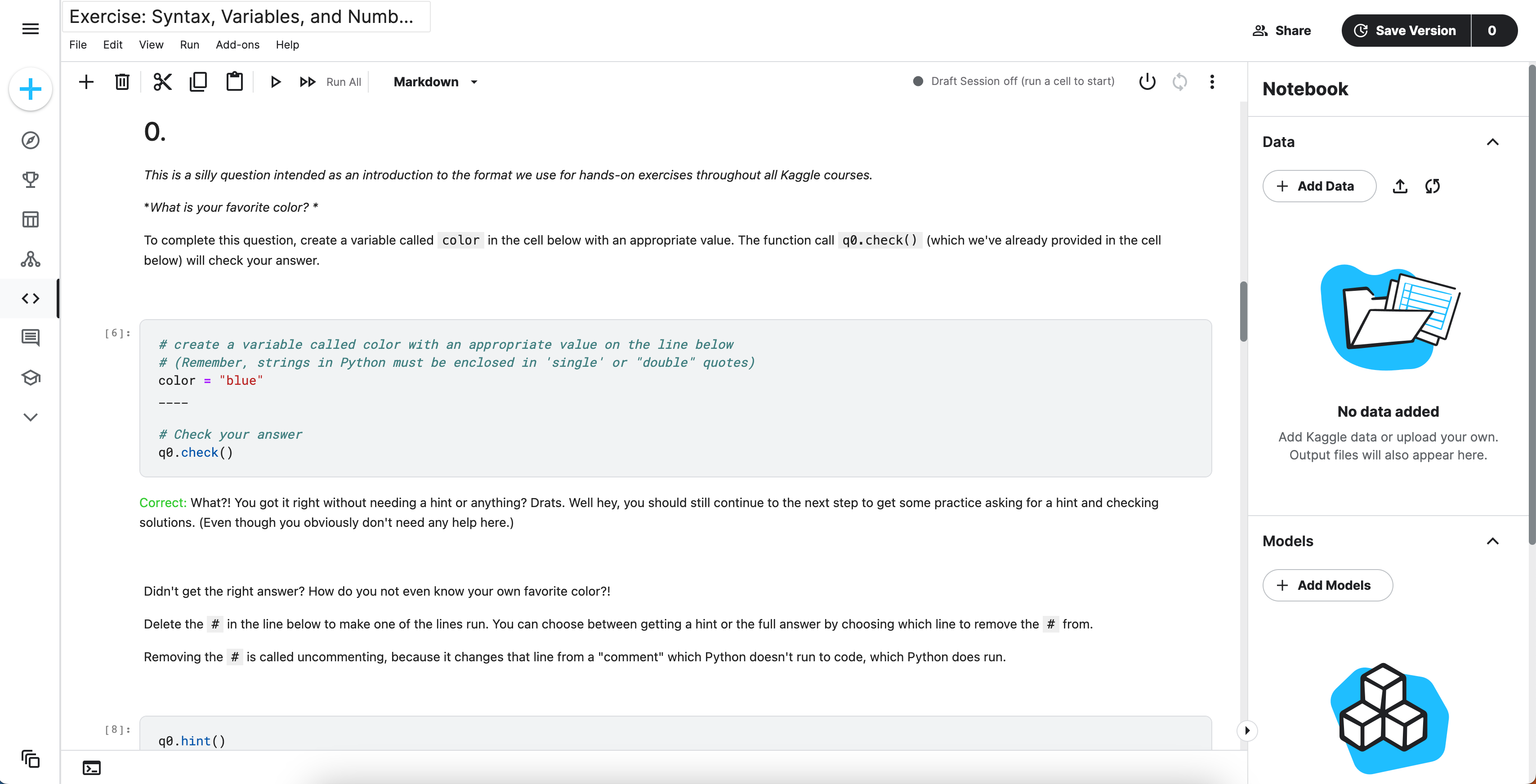The image size is (1536, 784).
Task: Toggle the session power button
Action: tap(1147, 82)
